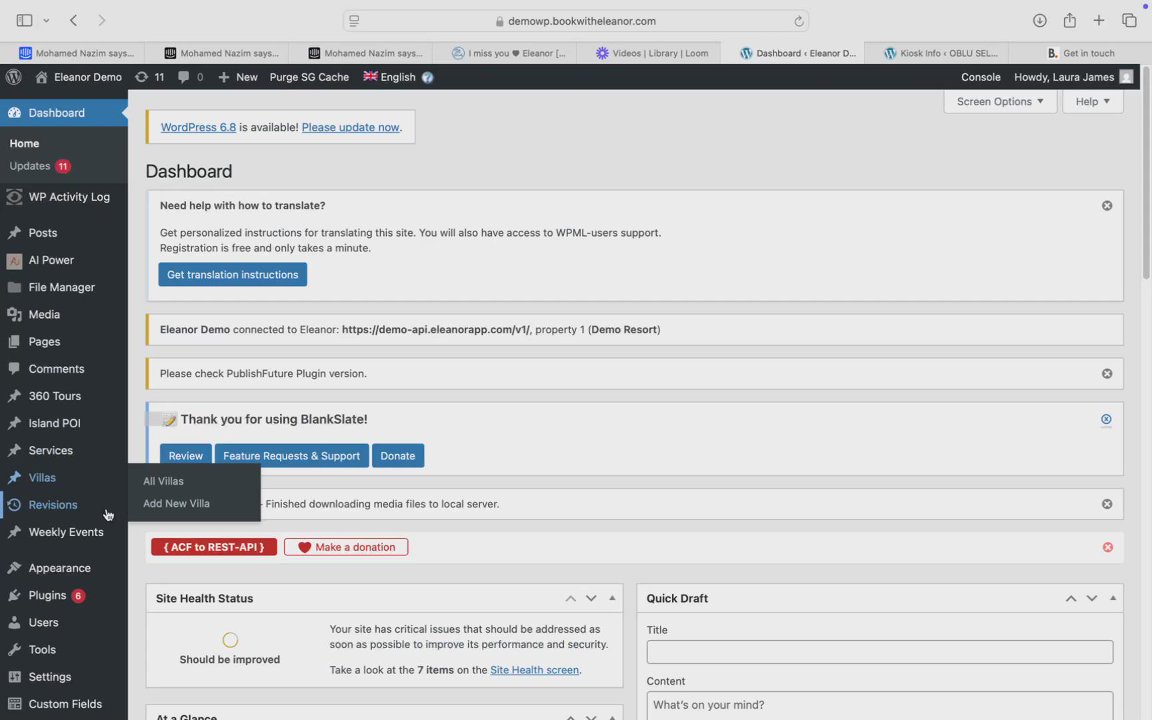This screenshot has height=720, width=1152.
Task: Open the Weekly Events menu
Action: click(64, 532)
